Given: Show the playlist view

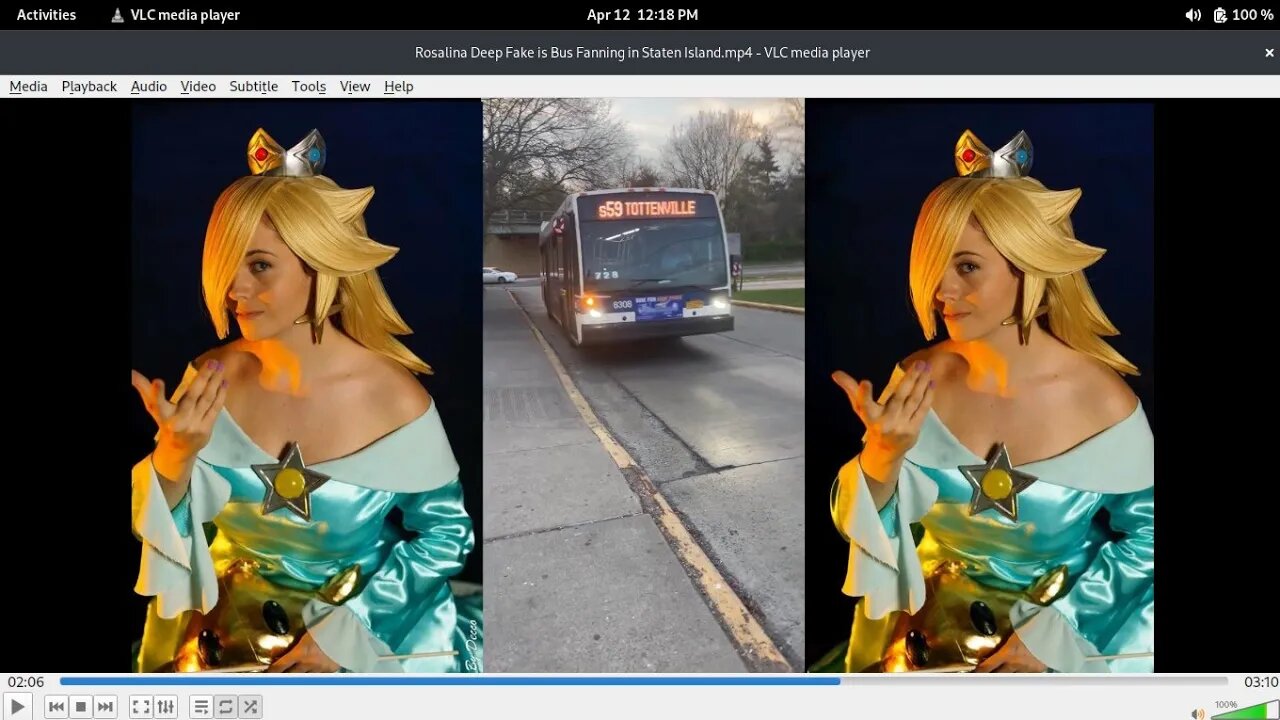Looking at the screenshot, I should [x=201, y=707].
